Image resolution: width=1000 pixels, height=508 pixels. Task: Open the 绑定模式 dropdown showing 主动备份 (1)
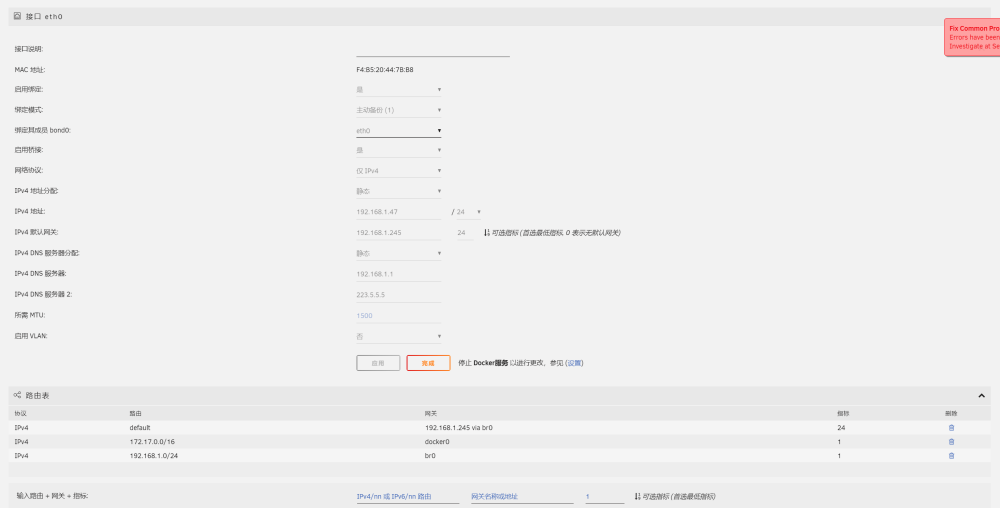pyautogui.click(x=399, y=110)
